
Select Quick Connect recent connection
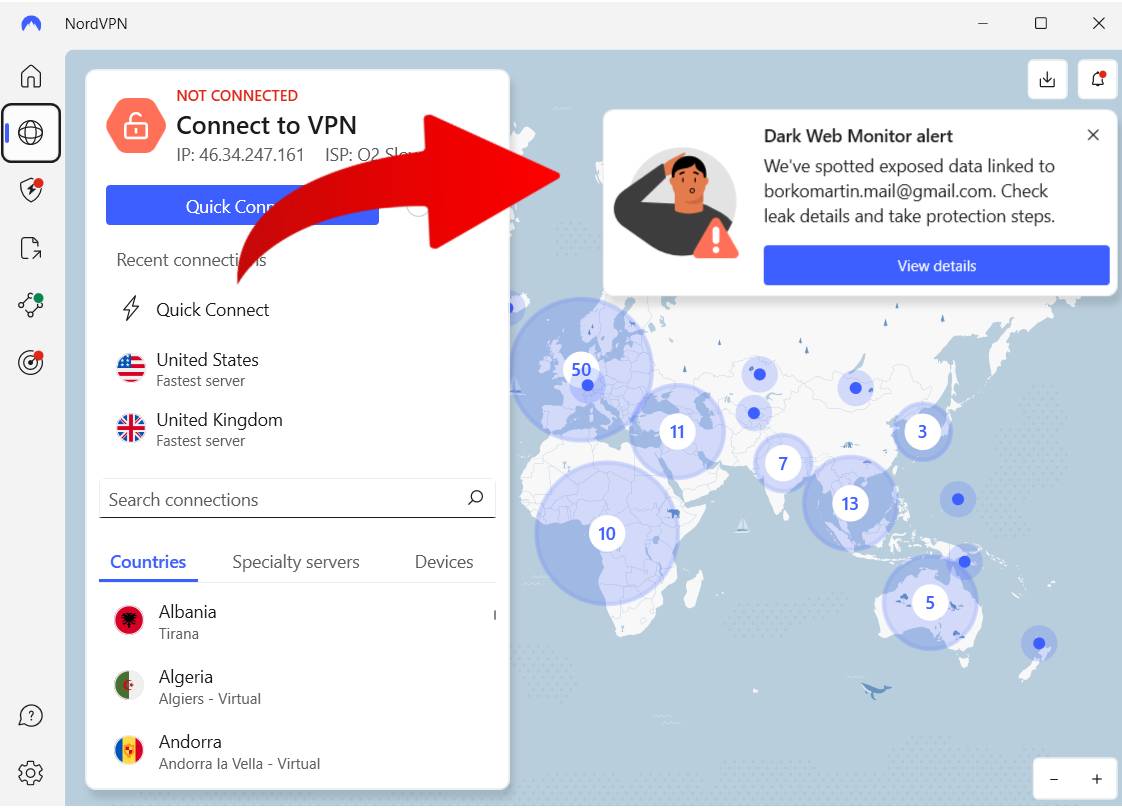point(297,309)
